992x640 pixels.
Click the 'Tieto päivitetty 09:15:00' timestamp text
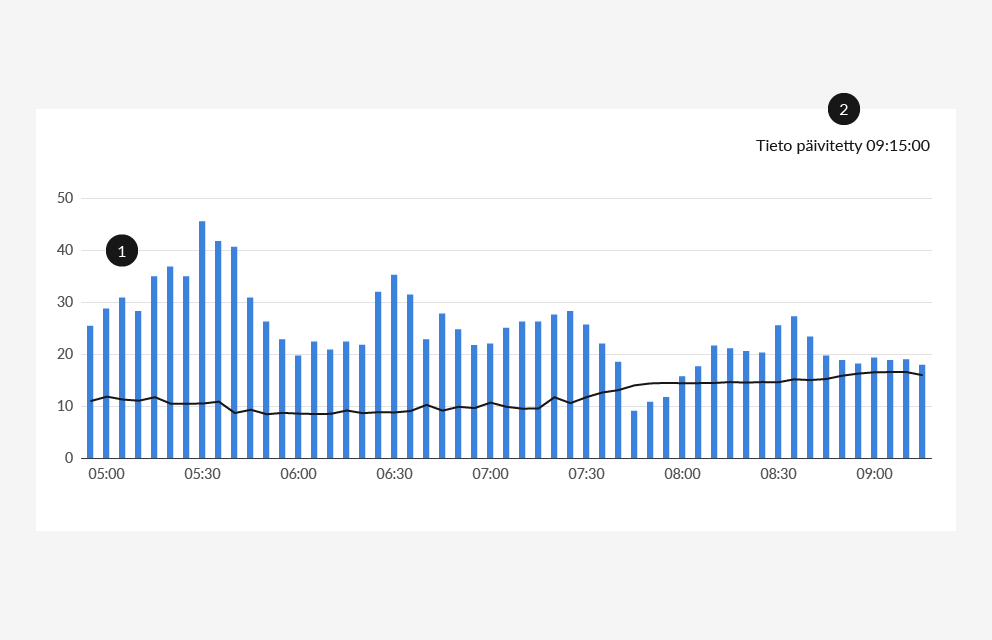click(x=842, y=145)
